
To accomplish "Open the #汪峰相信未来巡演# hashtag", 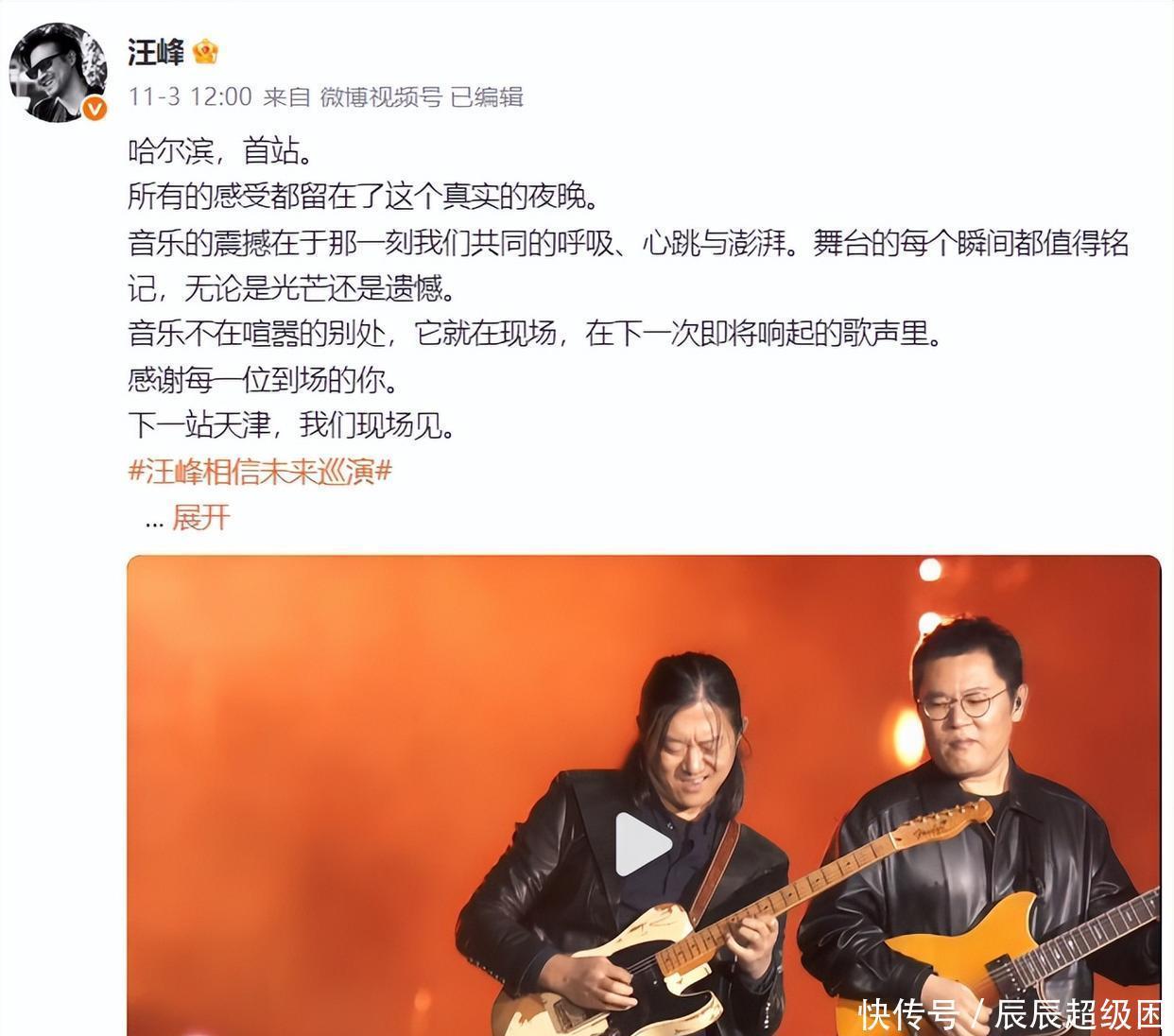I will tap(260, 471).
